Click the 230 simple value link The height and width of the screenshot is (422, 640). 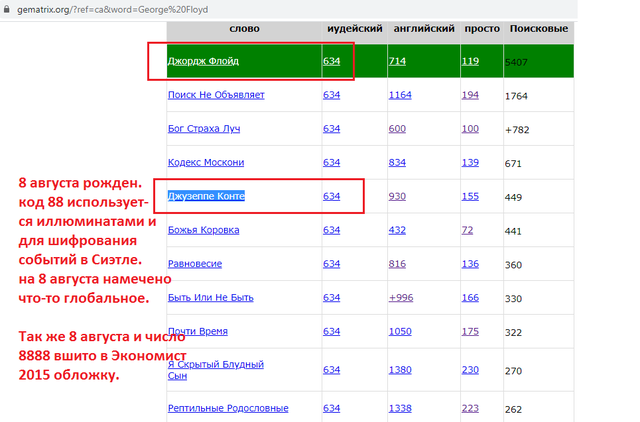(x=470, y=370)
